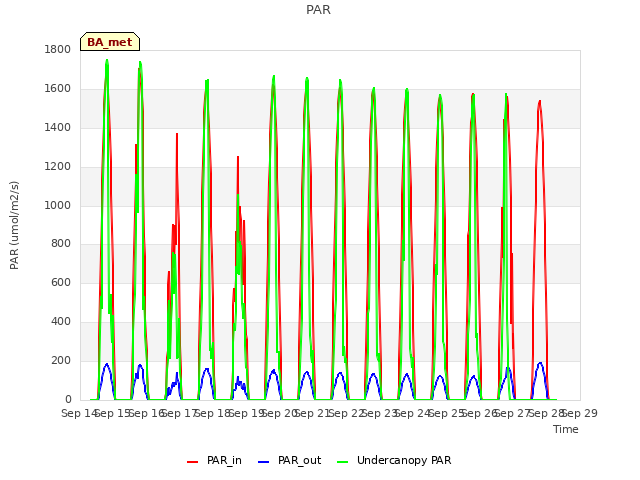Select the BA_met annotation label
Image resolution: width=640 pixels, height=480 pixels.
[110, 42]
